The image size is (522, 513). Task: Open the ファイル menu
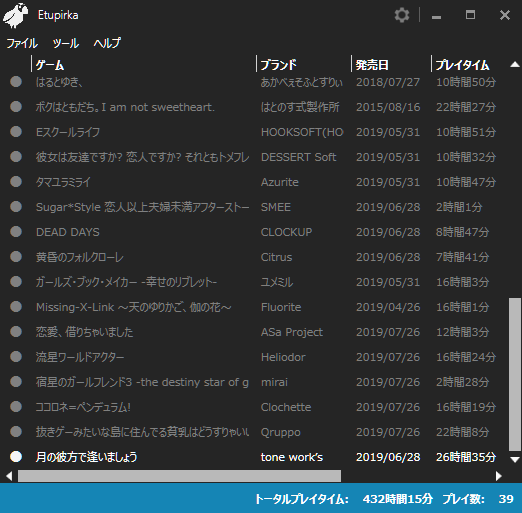pyautogui.click(x=22, y=43)
